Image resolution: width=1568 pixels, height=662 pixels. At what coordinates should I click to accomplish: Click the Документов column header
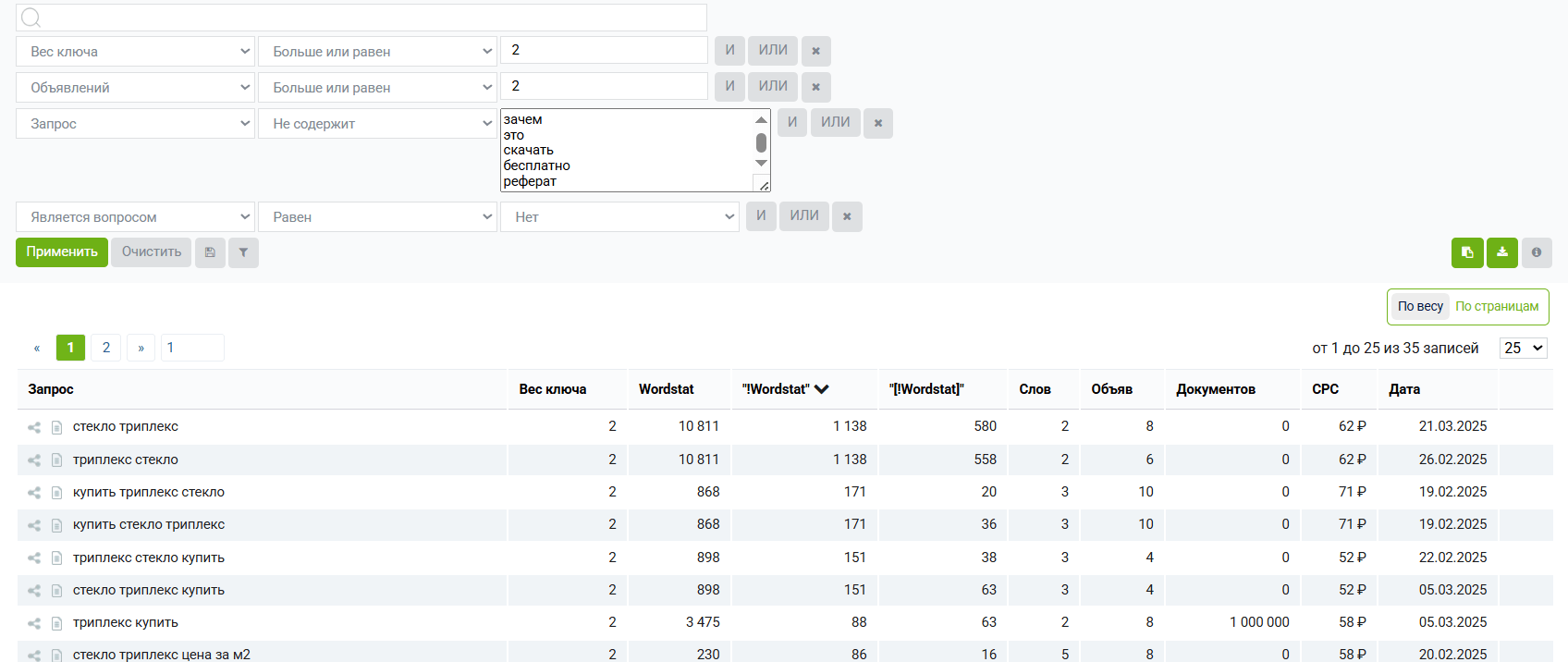1215,389
